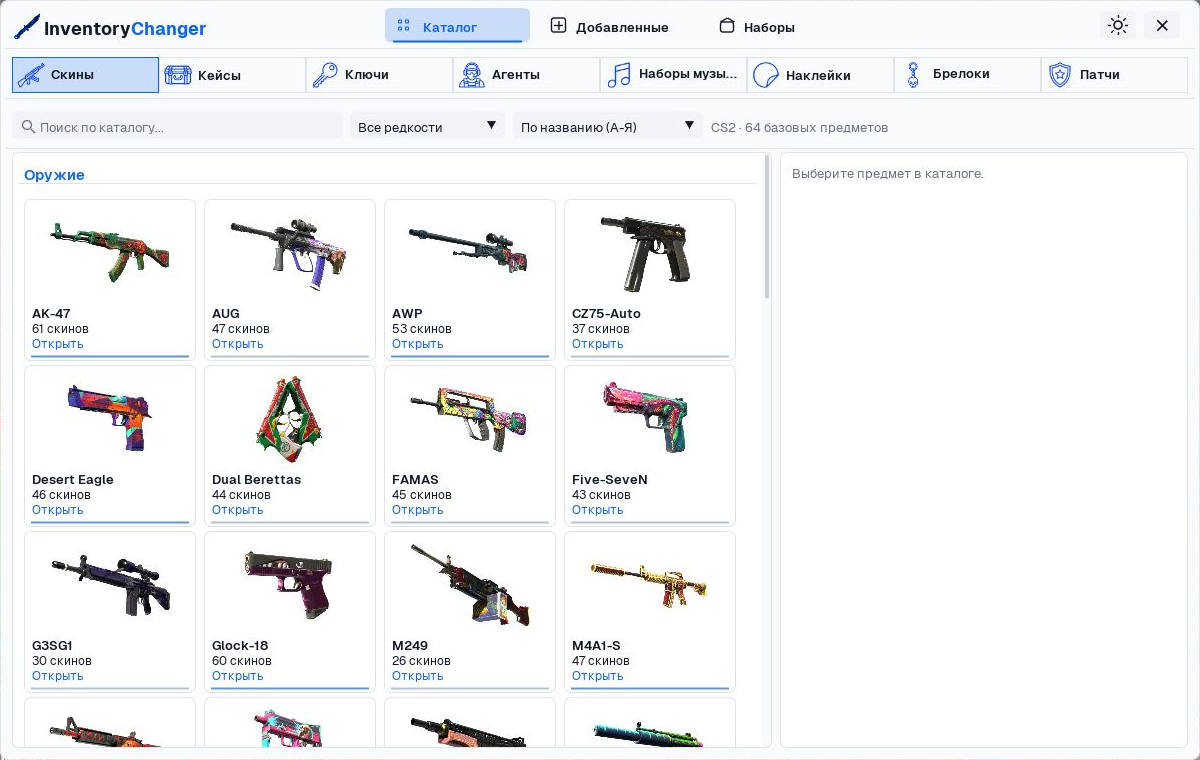
Task: Click Открыть under M249
Action: (x=417, y=676)
